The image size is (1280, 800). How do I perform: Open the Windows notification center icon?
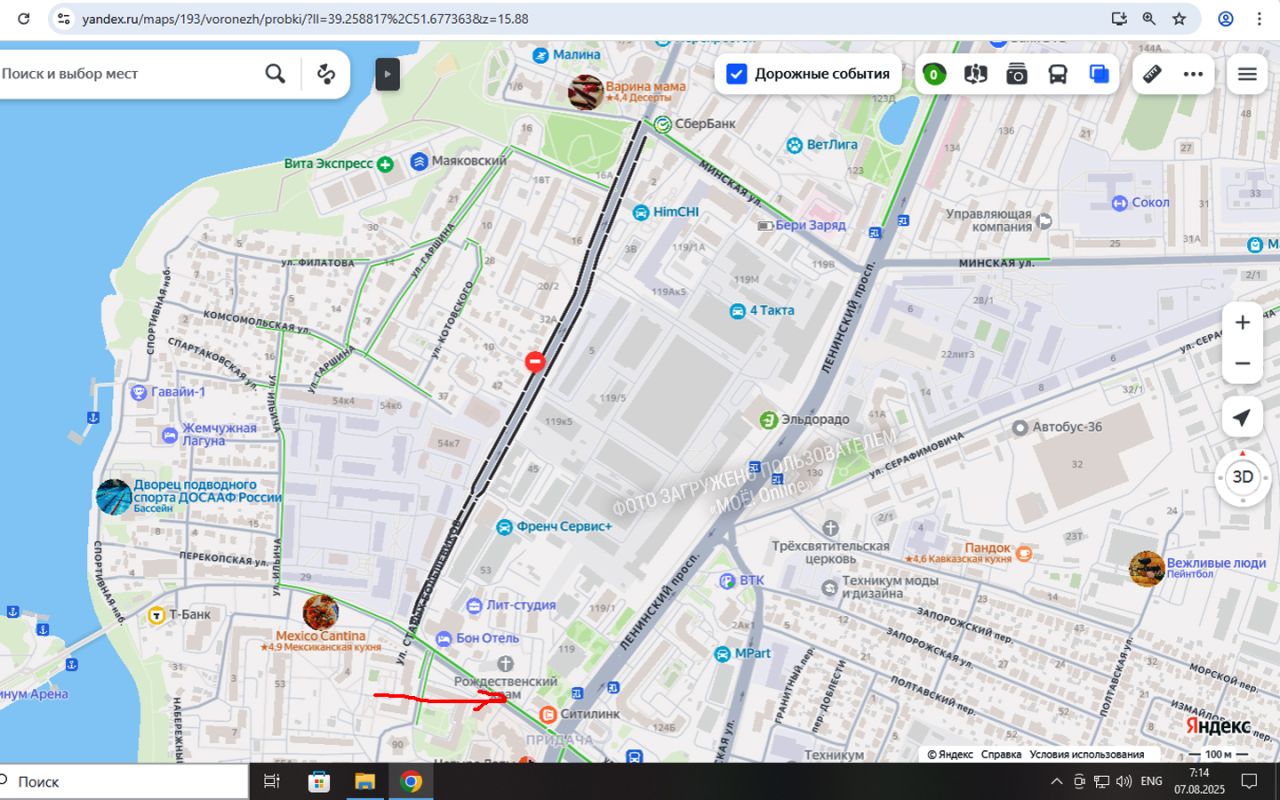tap(1249, 781)
